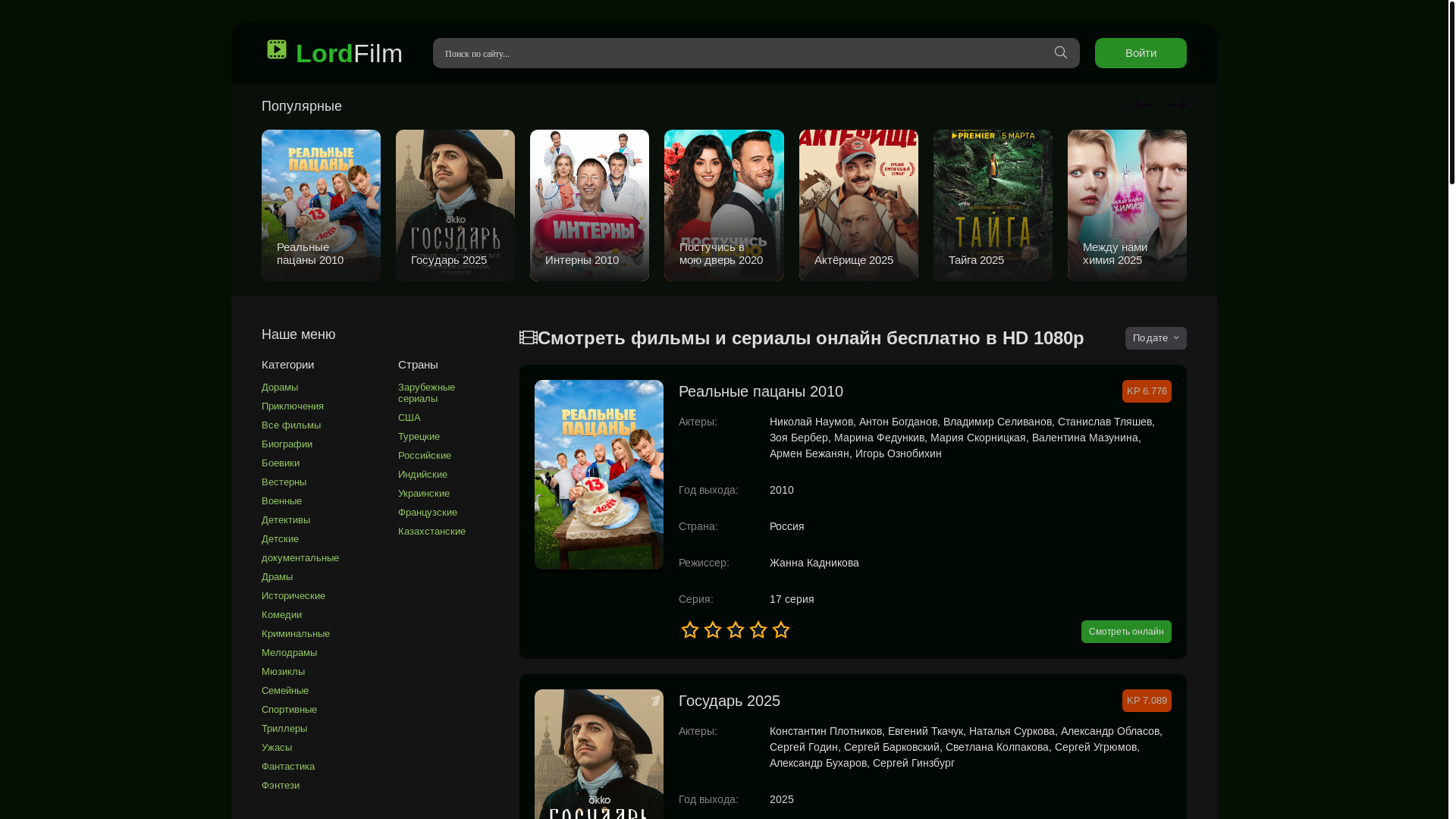Click the KP 6.776 rating badge
Screen dimensions: 1456x819
[x=1147, y=391]
